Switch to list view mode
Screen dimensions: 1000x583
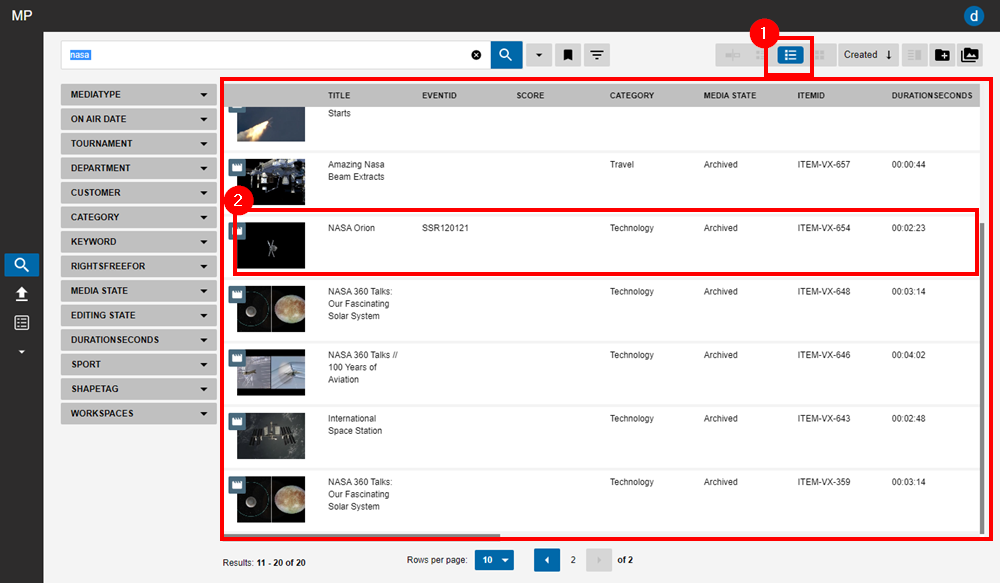pos(790,55)
